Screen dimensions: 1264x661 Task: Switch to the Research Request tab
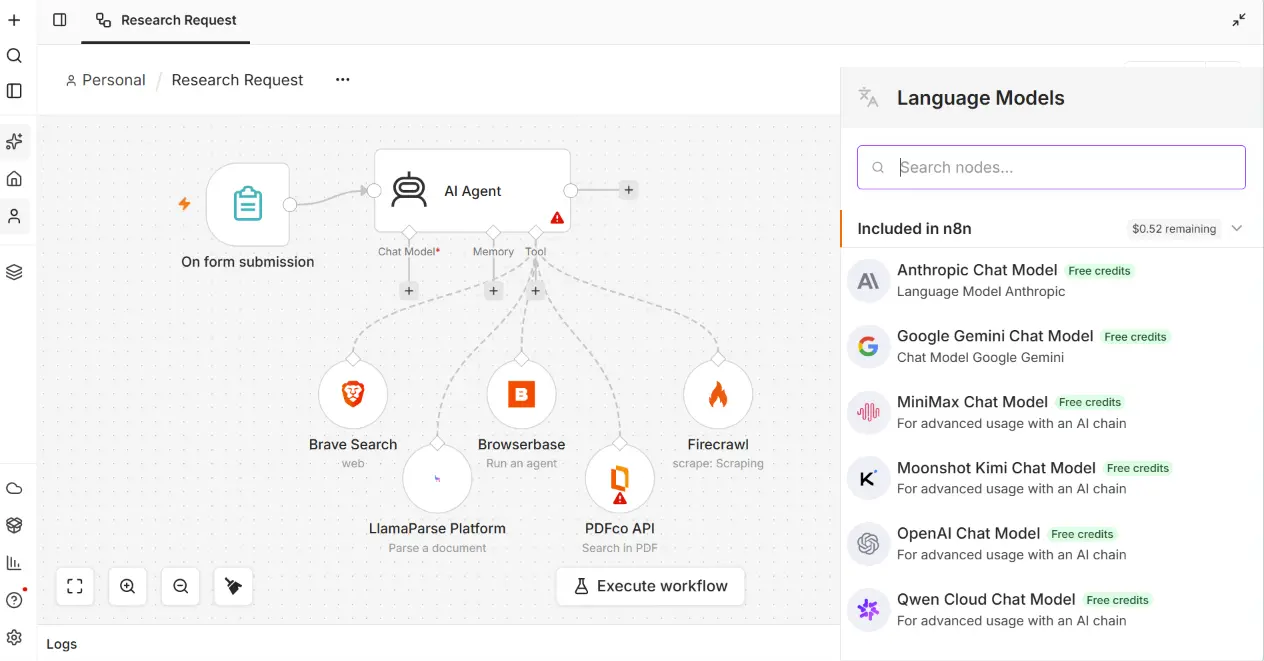[166, 20]
